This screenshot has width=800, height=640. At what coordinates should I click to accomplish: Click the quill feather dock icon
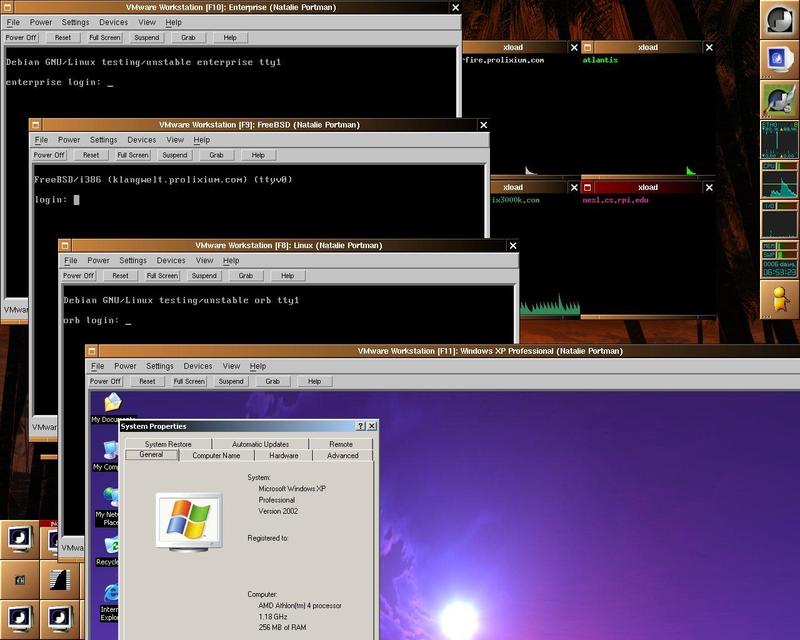tap(779, 98)
